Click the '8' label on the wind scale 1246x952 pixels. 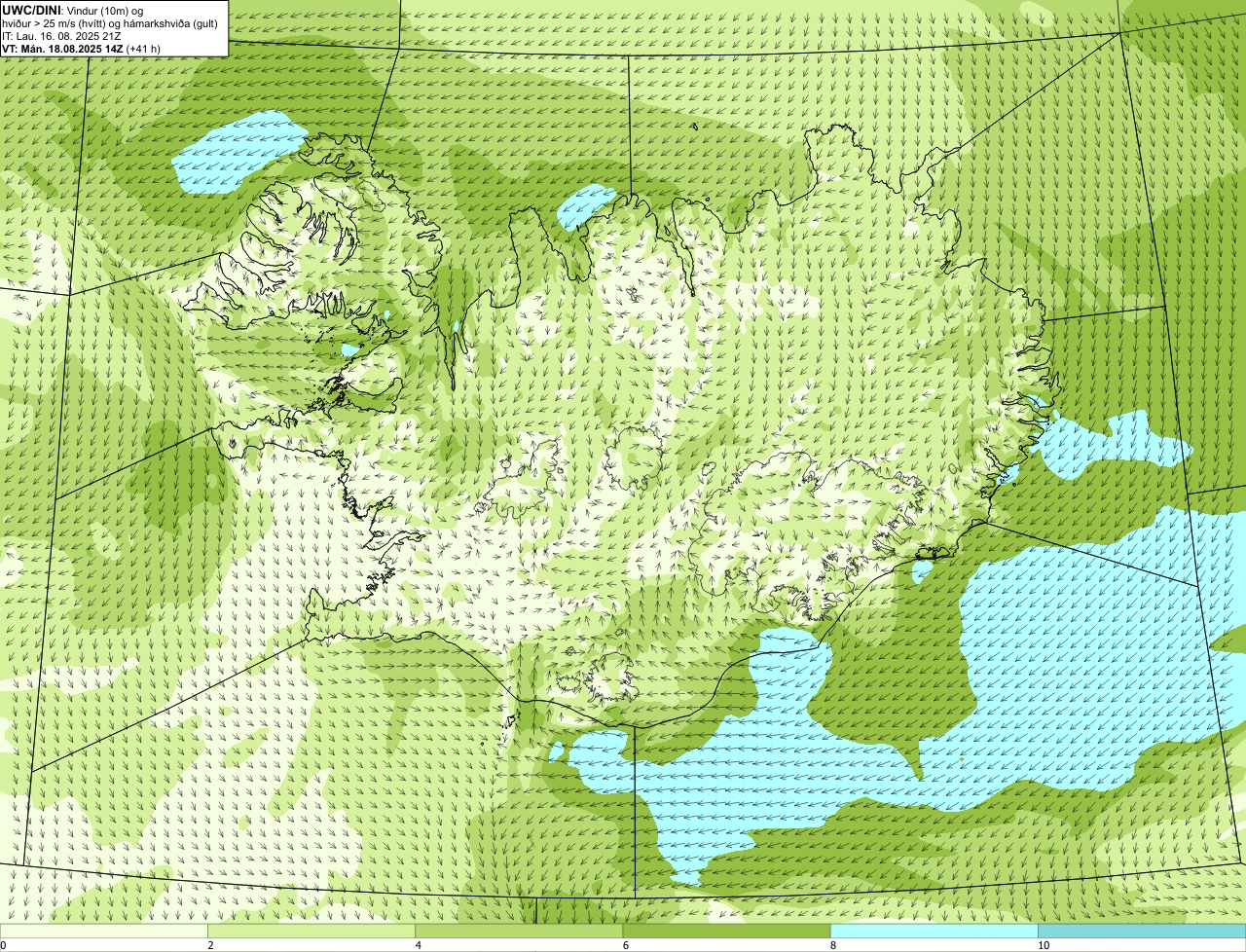point(832,945)
